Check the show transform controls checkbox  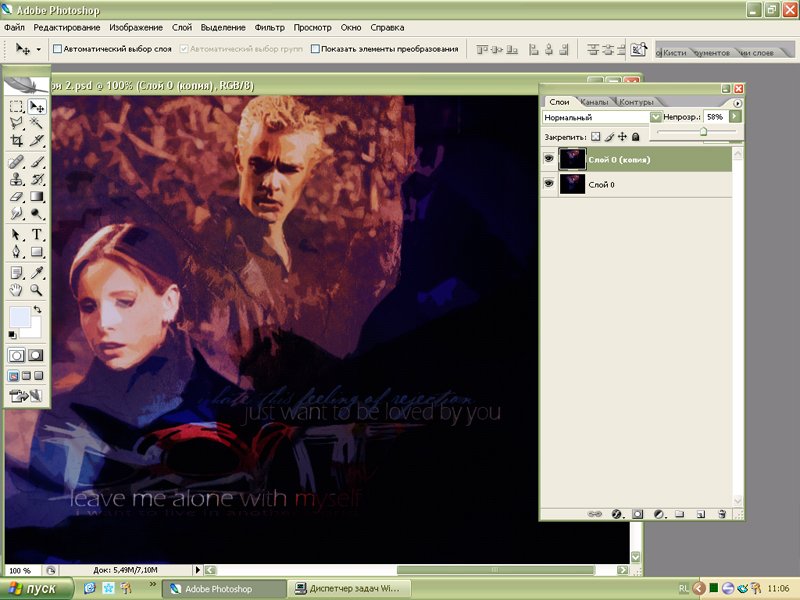pyautogui.click(x=315, y=48)
